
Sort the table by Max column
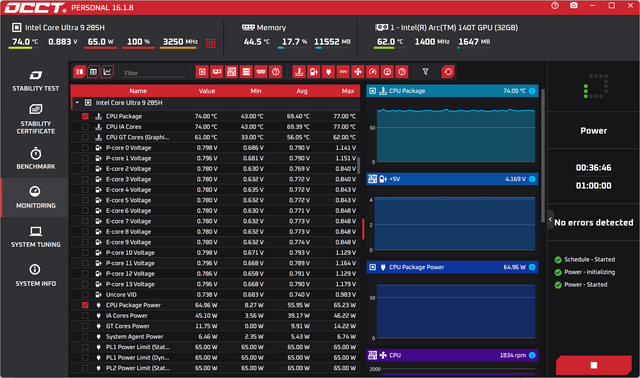click(348, 91)
